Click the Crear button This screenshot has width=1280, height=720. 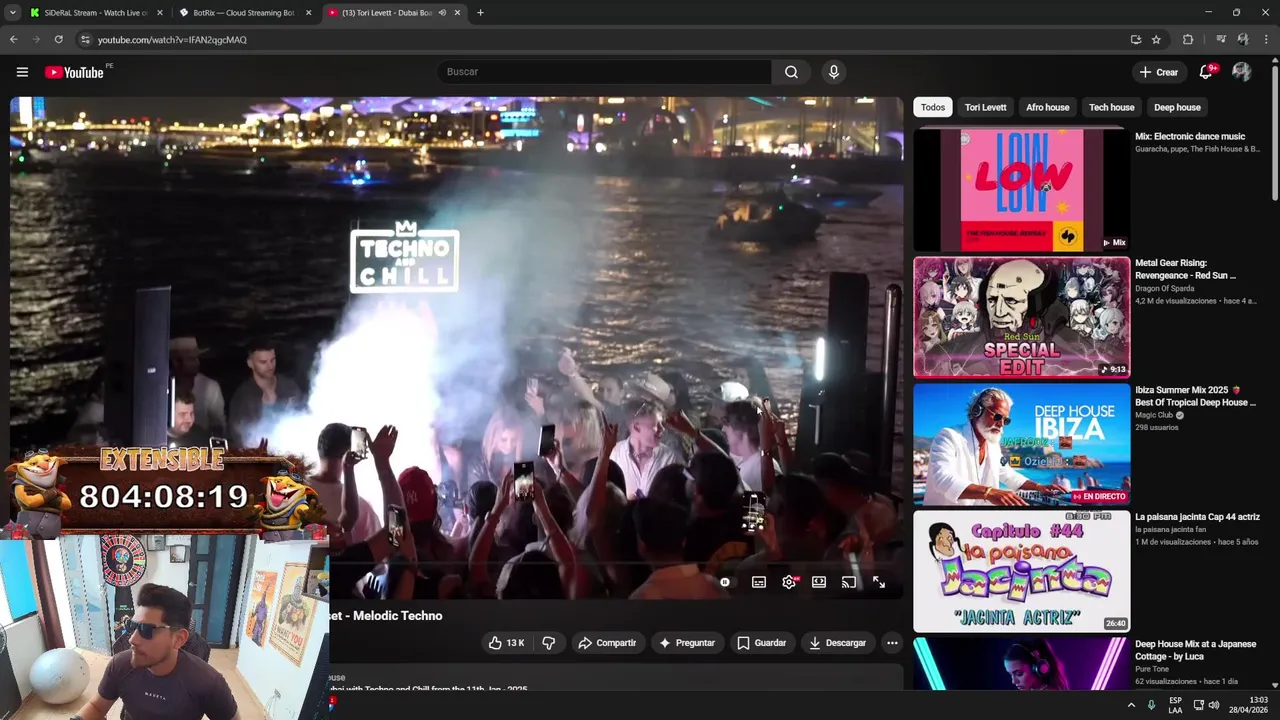(1159, 72)
